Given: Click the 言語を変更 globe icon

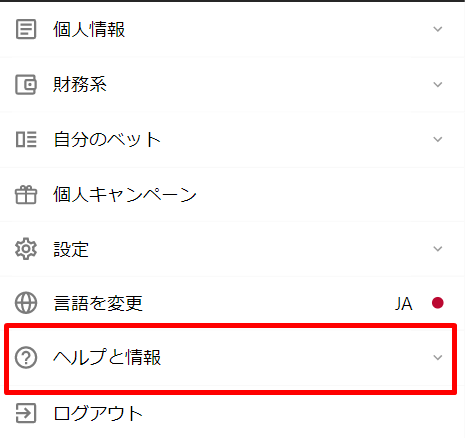Looking at the screenshot, I should 26,303.
